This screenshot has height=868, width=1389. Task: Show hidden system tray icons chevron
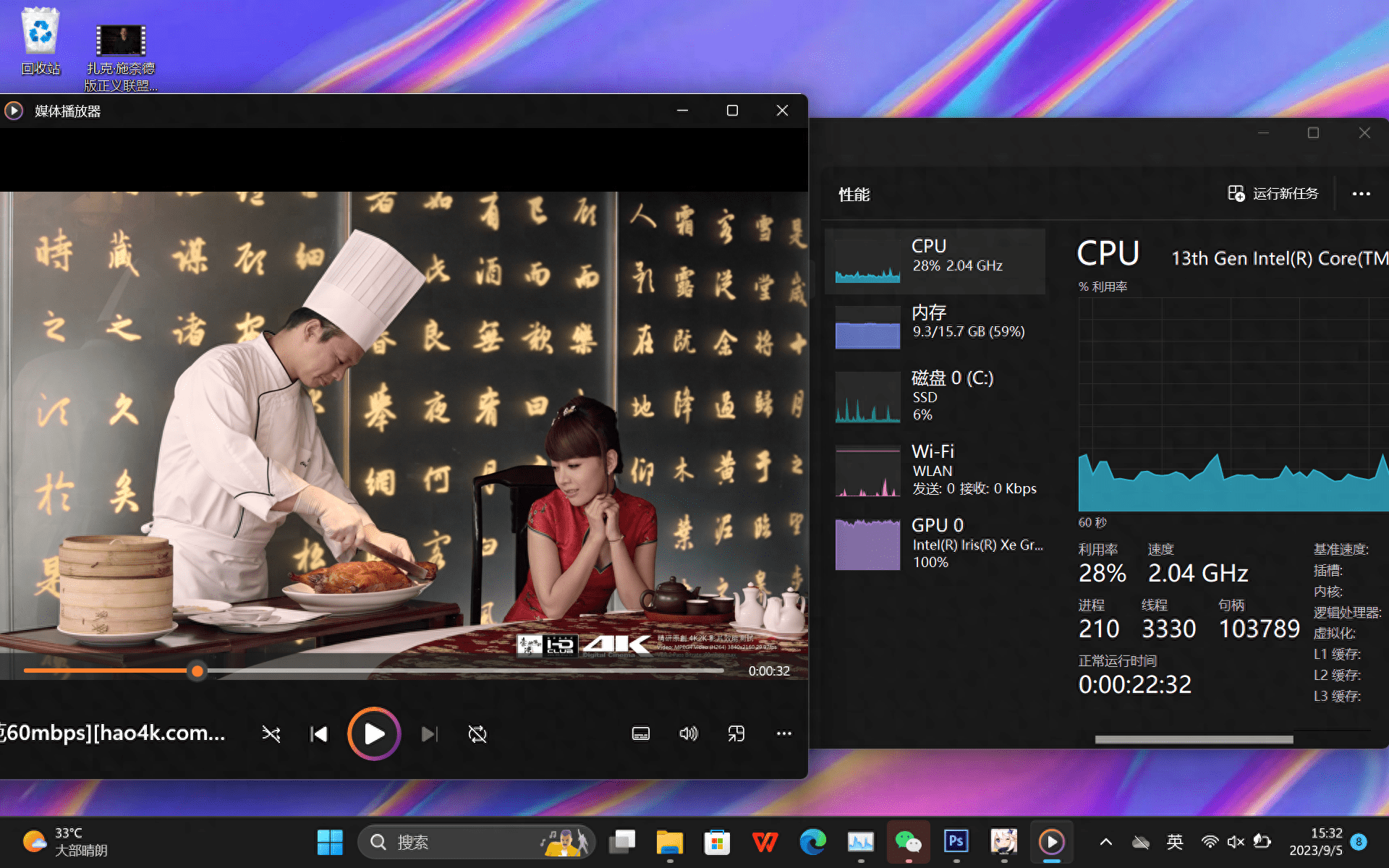[x=1105, y=842]
